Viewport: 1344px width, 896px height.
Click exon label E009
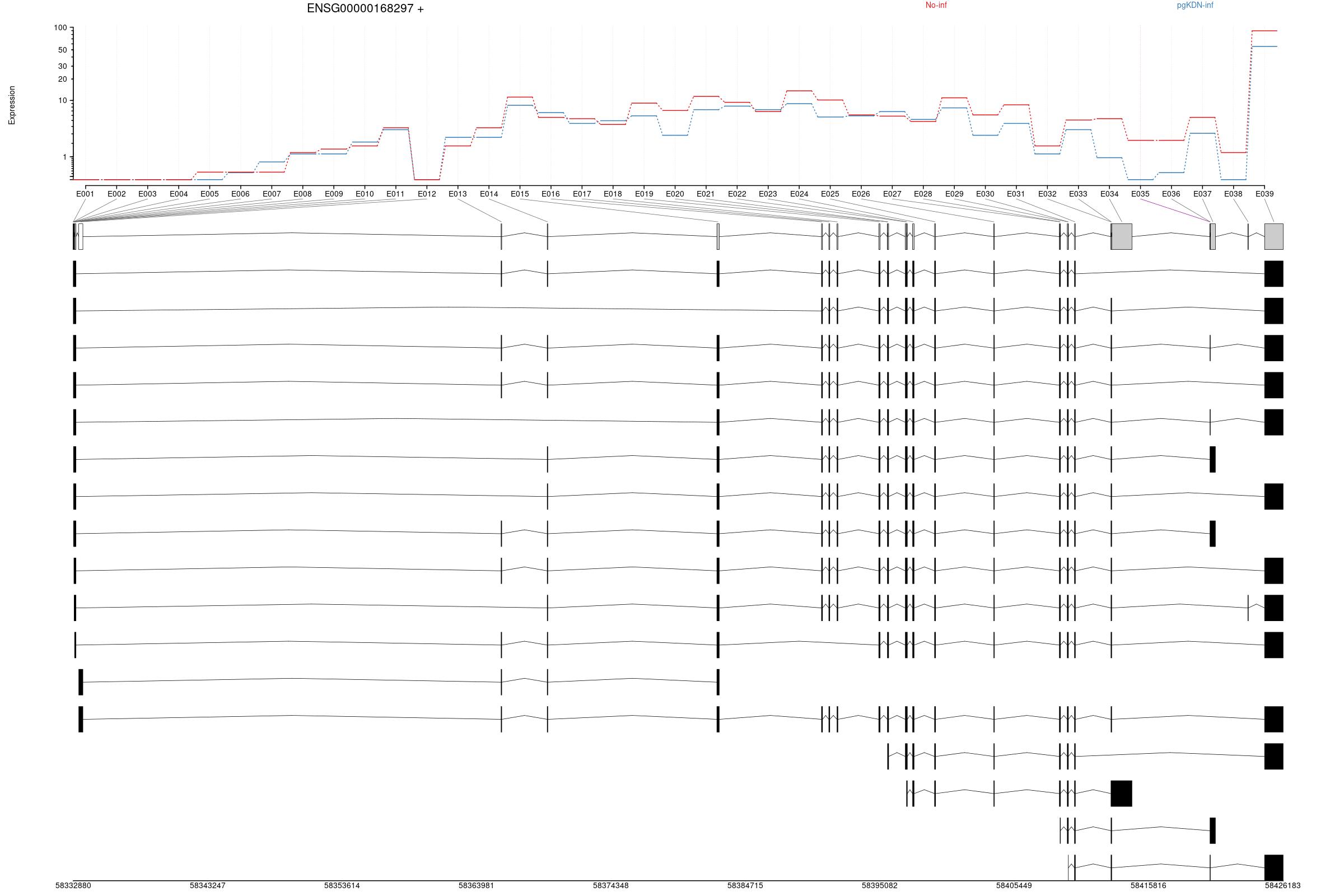click(334, 194)
